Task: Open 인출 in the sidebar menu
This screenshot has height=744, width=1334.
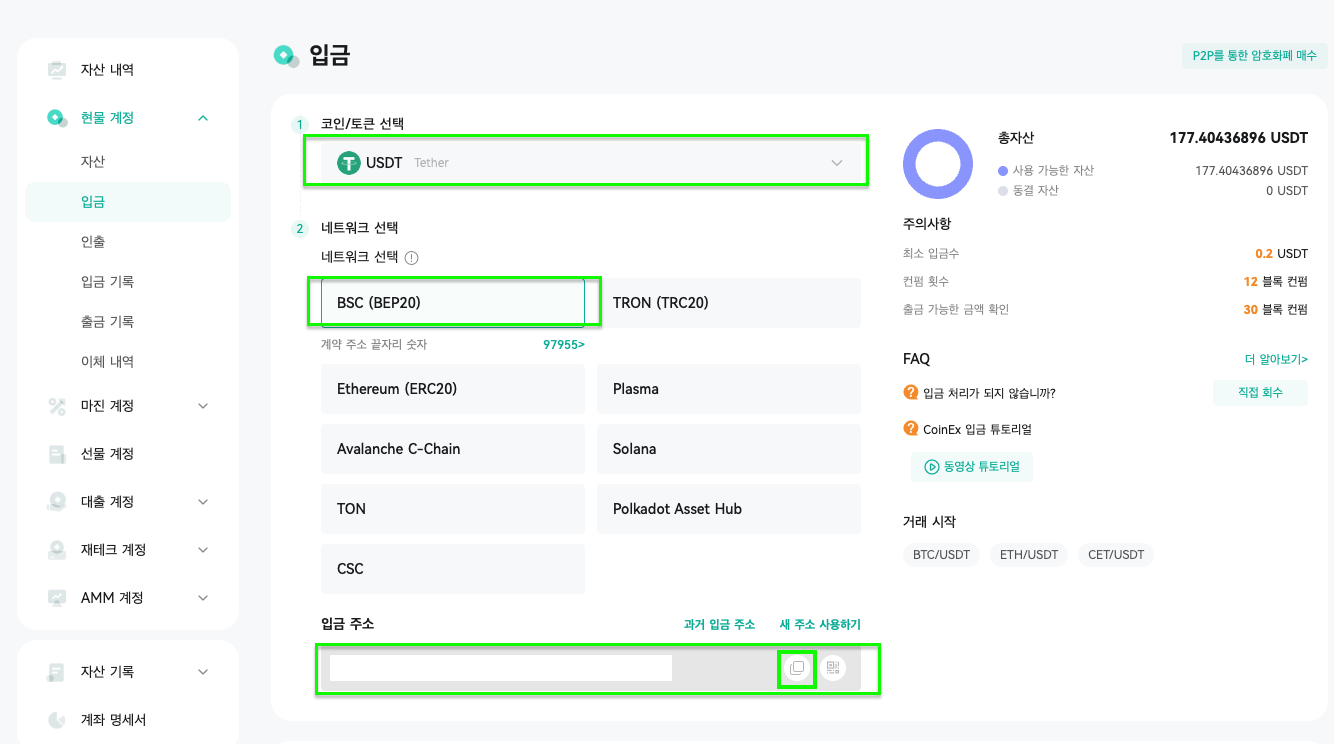Action: coord(93,242)
